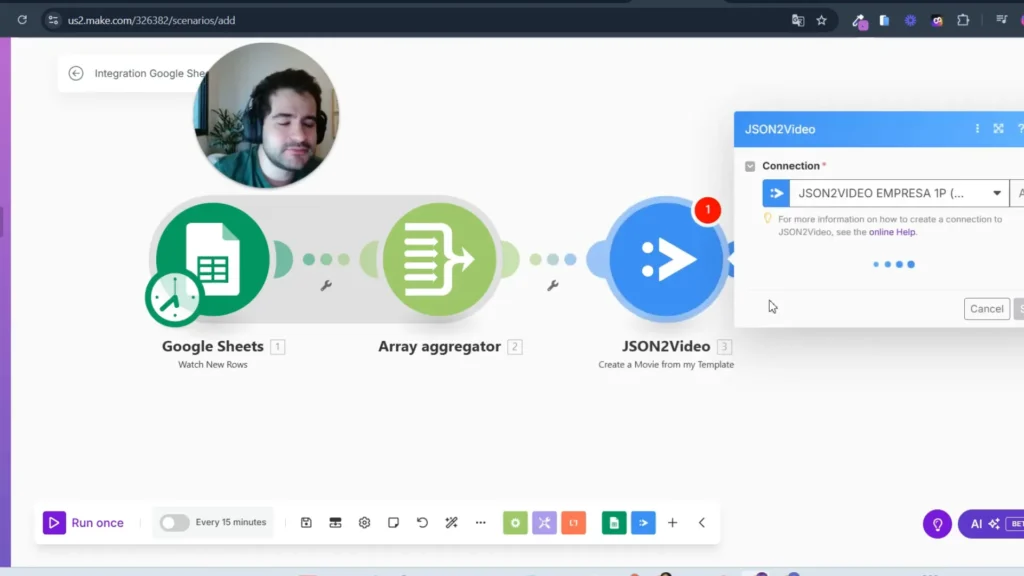Cancel the JSON2Video dialog
Image resolution: width=1024 pixels, height=576 pixels.
(x=986, y=308)
